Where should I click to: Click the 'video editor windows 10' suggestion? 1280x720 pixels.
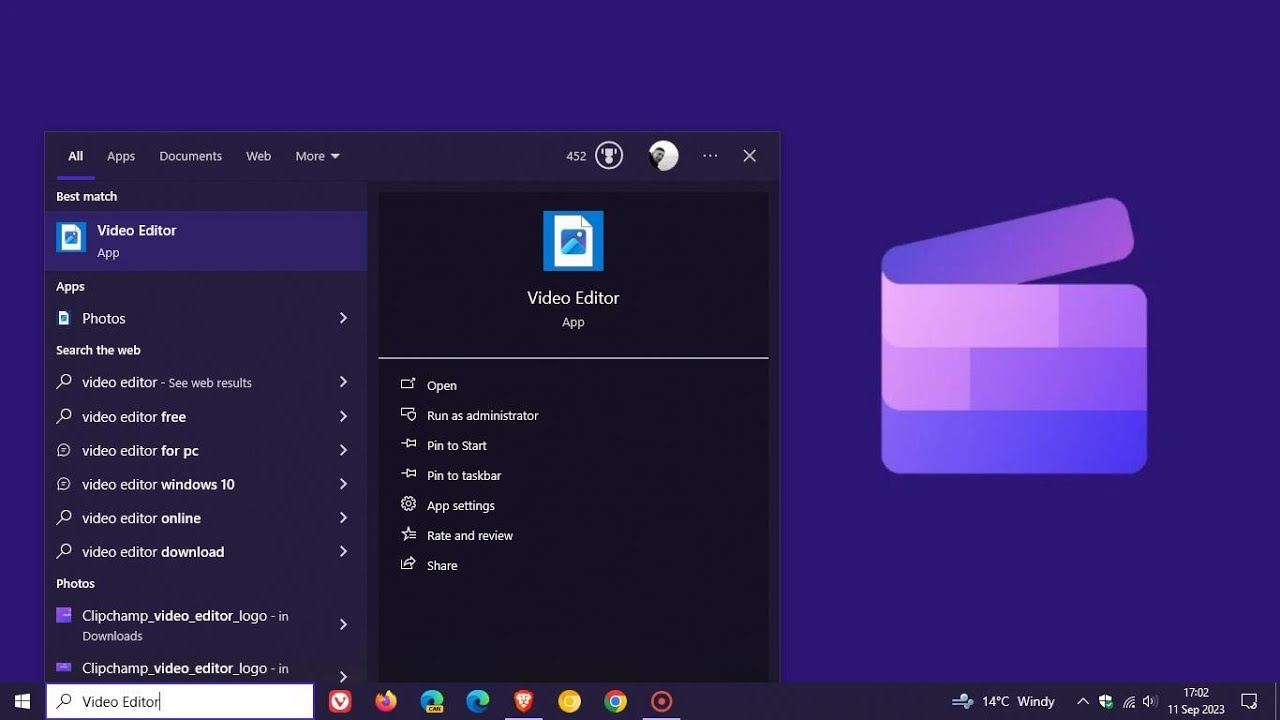(x=158, y=484)
